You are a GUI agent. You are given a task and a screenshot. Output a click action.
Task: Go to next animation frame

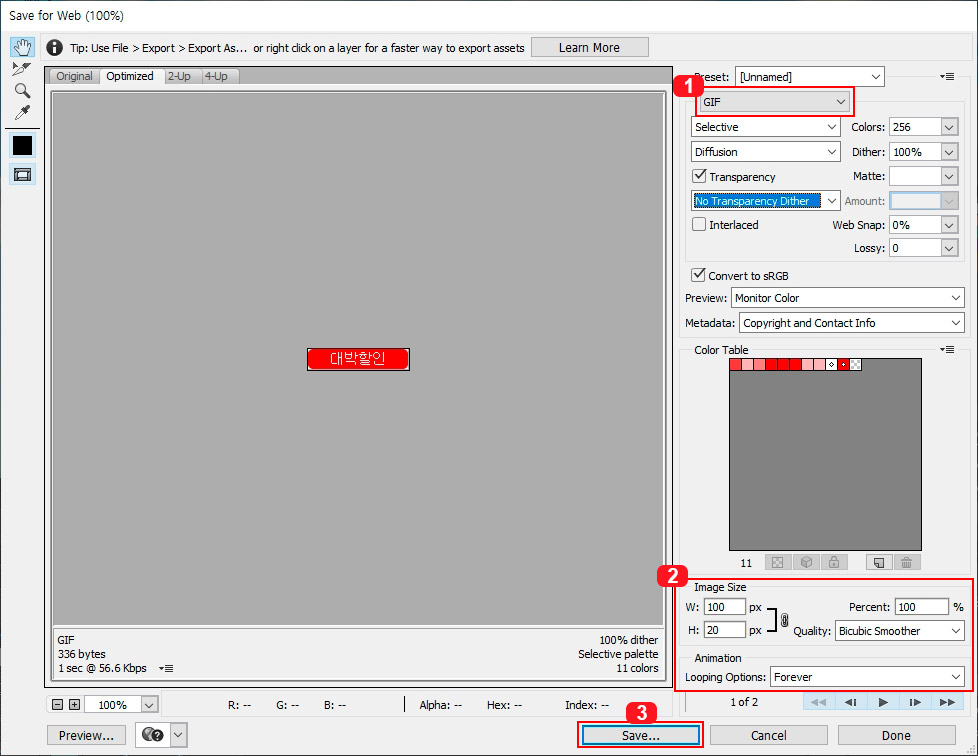tap(915, 702)
